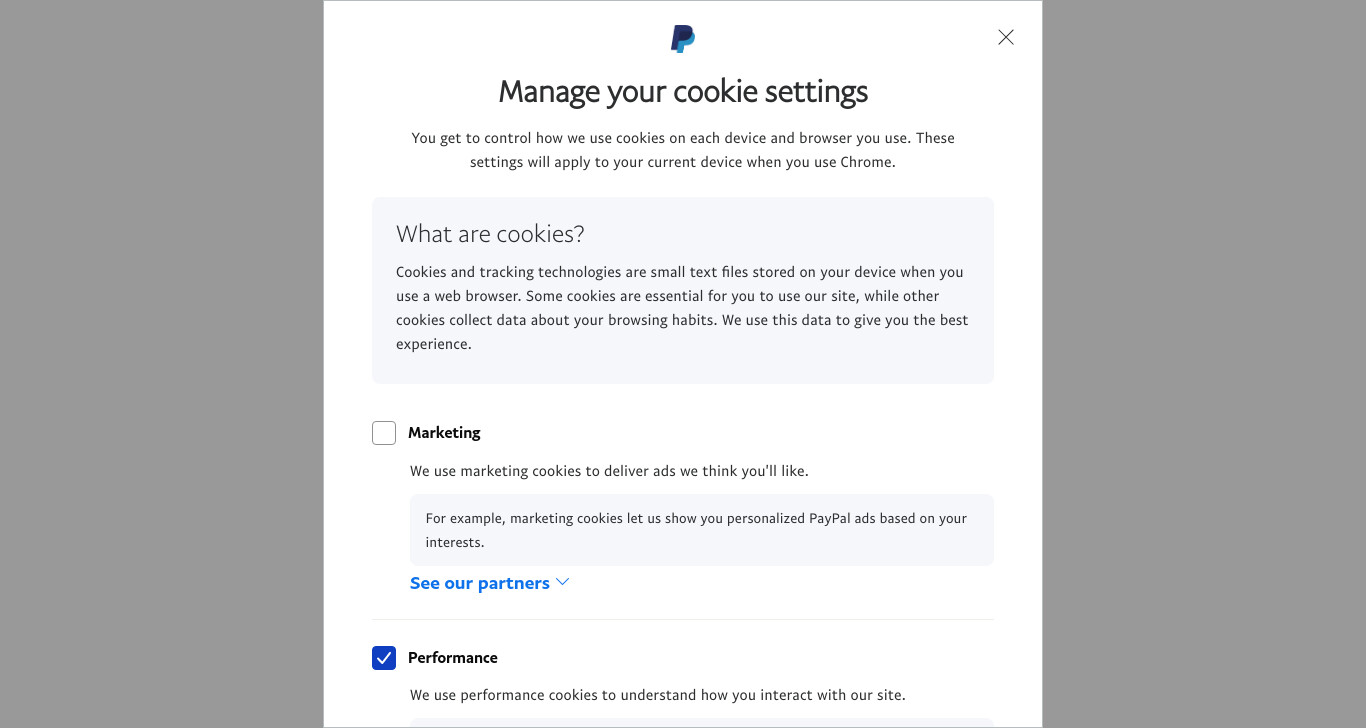Enable the Marketing cookies checkbox
Image resolution: width=1366 pixels, height=728 pixels.
(384, 433)
